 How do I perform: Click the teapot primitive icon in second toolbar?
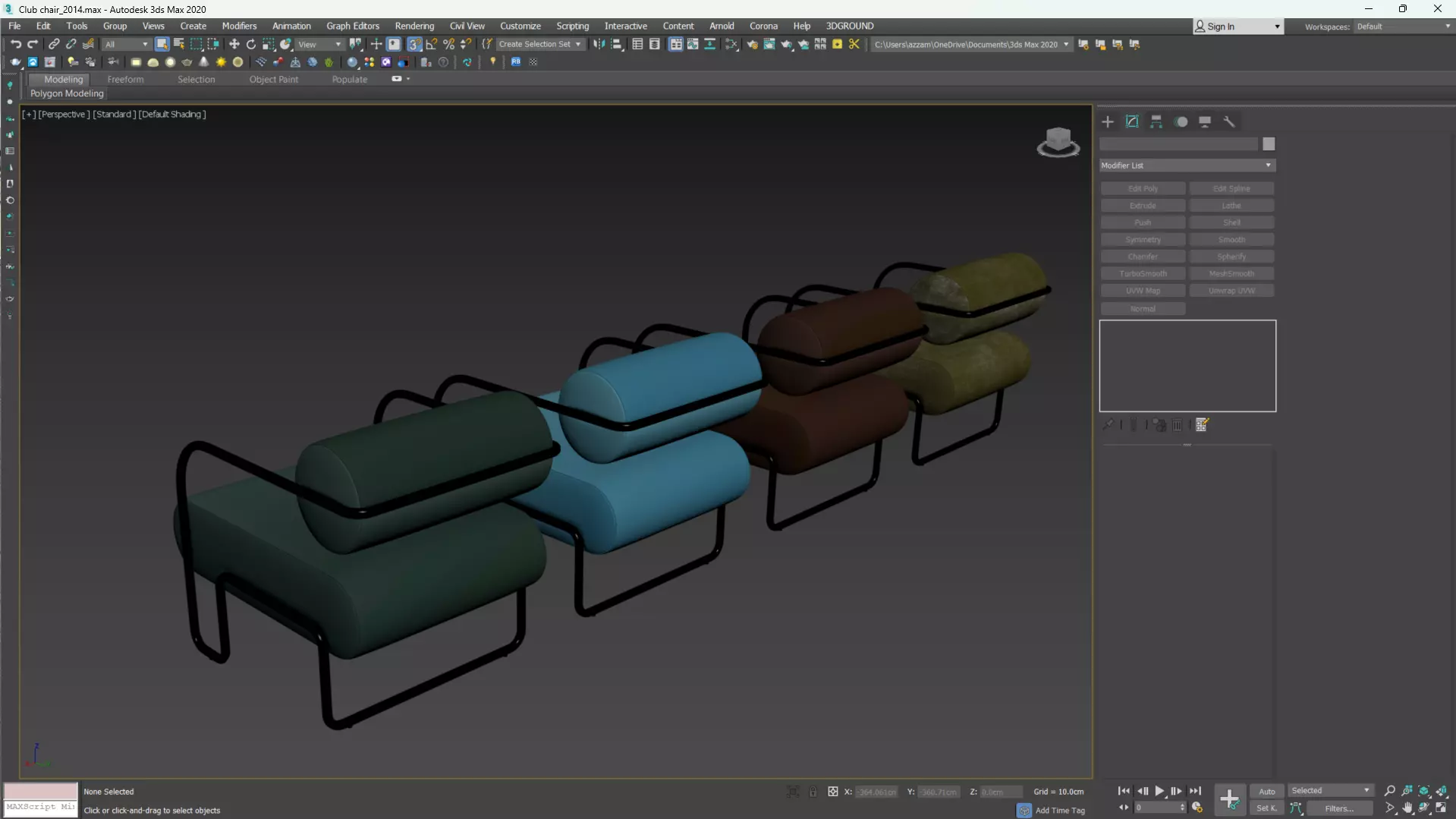187,62
